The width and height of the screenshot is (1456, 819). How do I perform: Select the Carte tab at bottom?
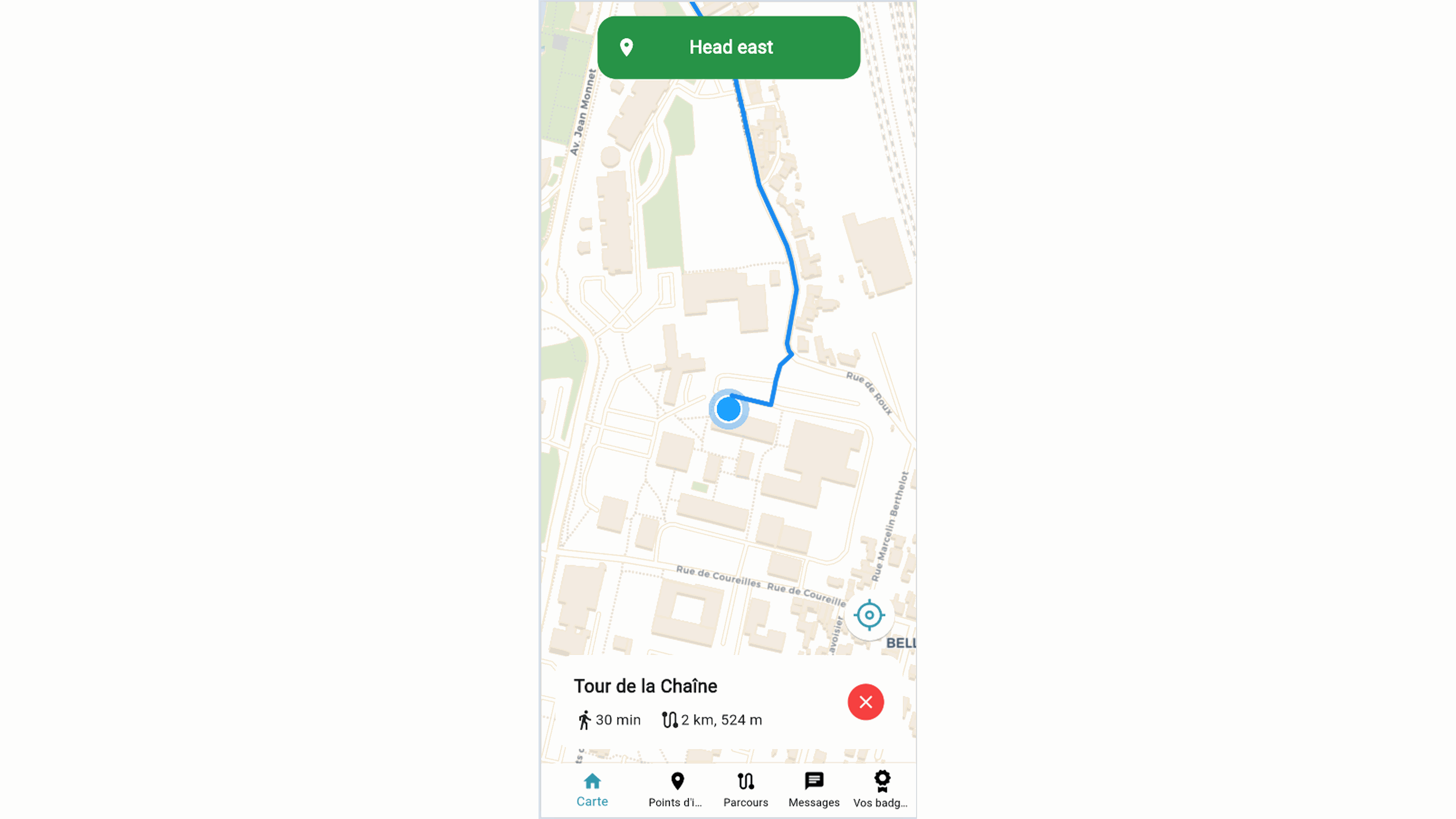coord(591,789)
